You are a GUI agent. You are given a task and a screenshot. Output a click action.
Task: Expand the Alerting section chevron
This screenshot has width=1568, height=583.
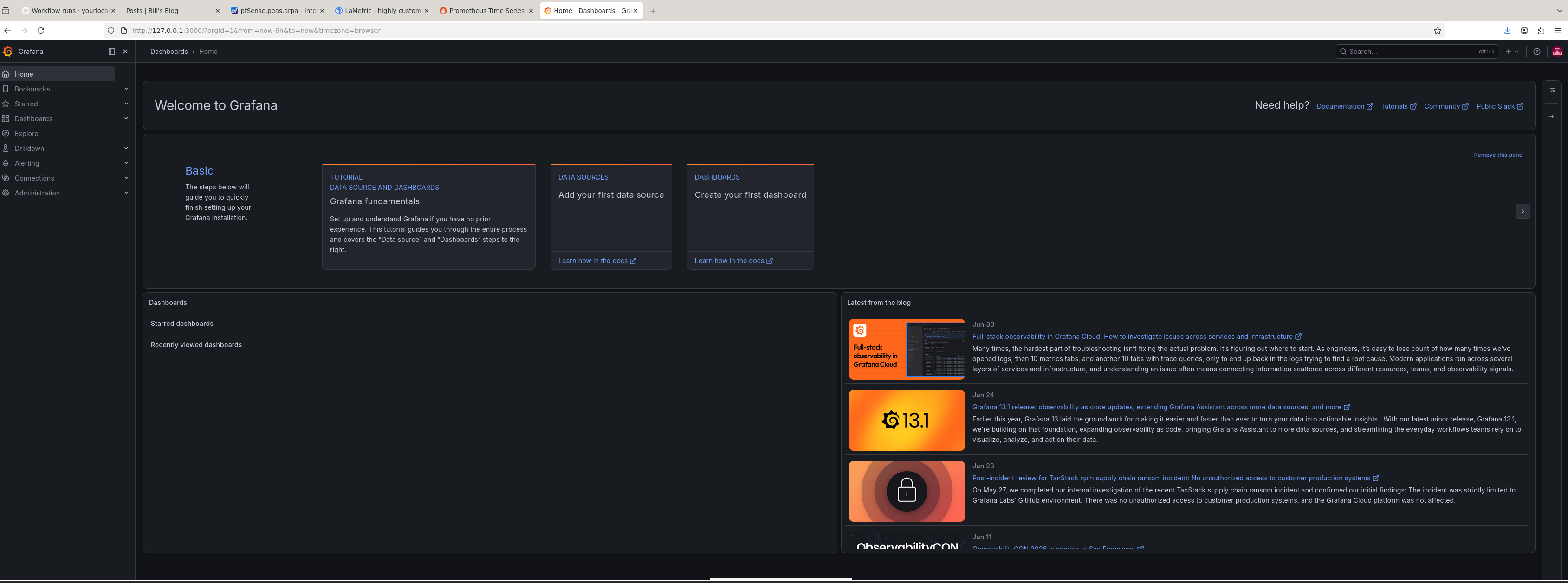[x=126, y=163]
